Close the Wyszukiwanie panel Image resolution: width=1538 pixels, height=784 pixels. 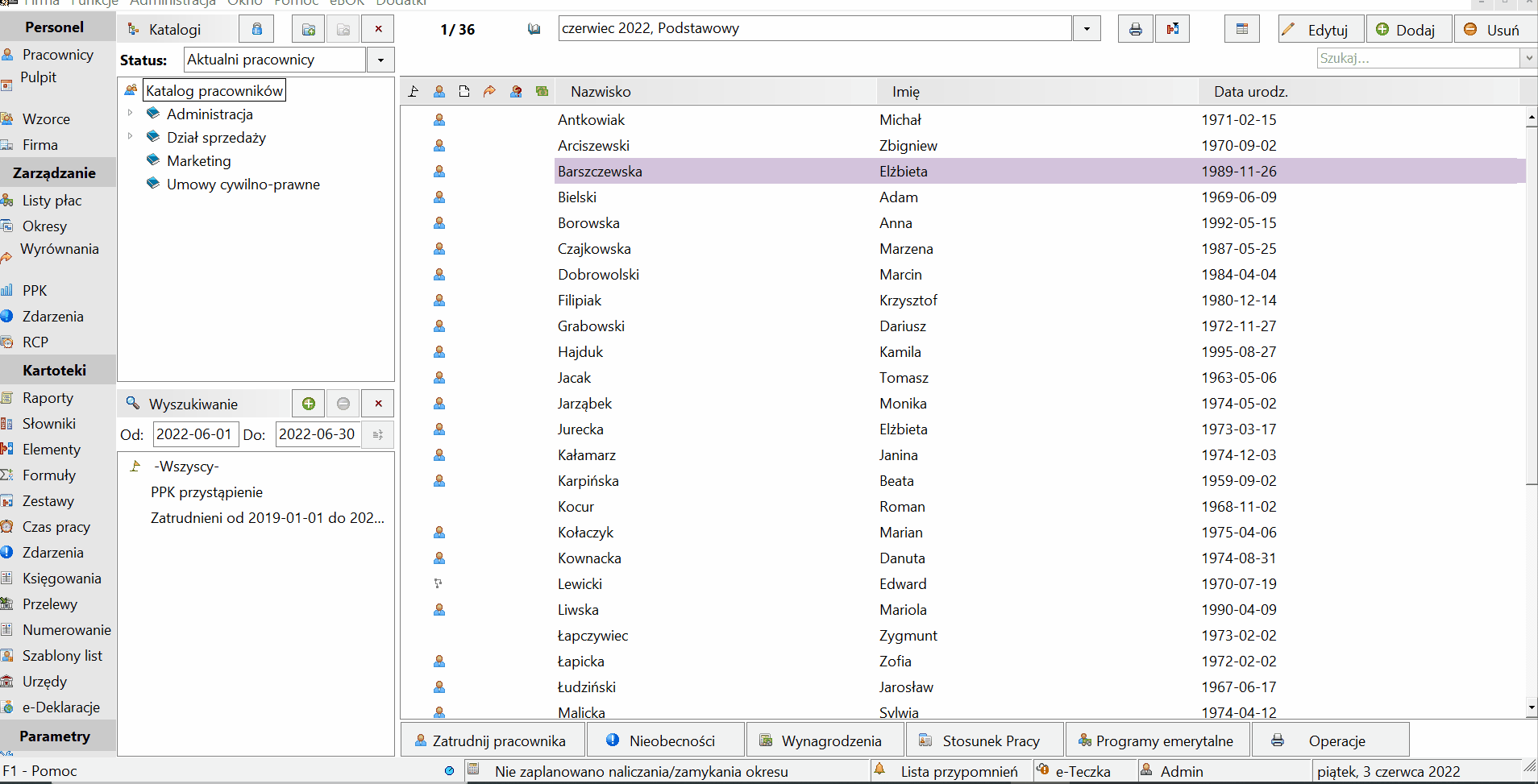(x=378, y=404)
